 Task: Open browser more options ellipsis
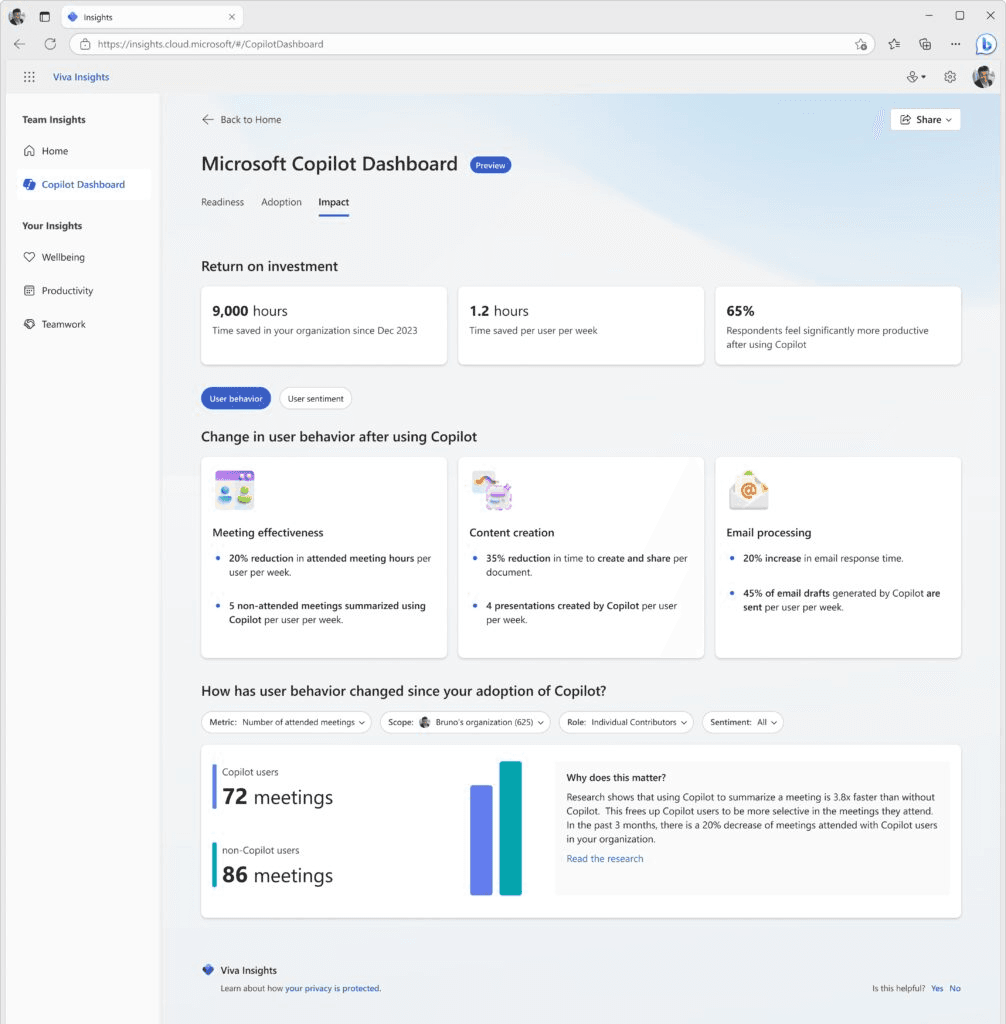[x=956, y=44]
